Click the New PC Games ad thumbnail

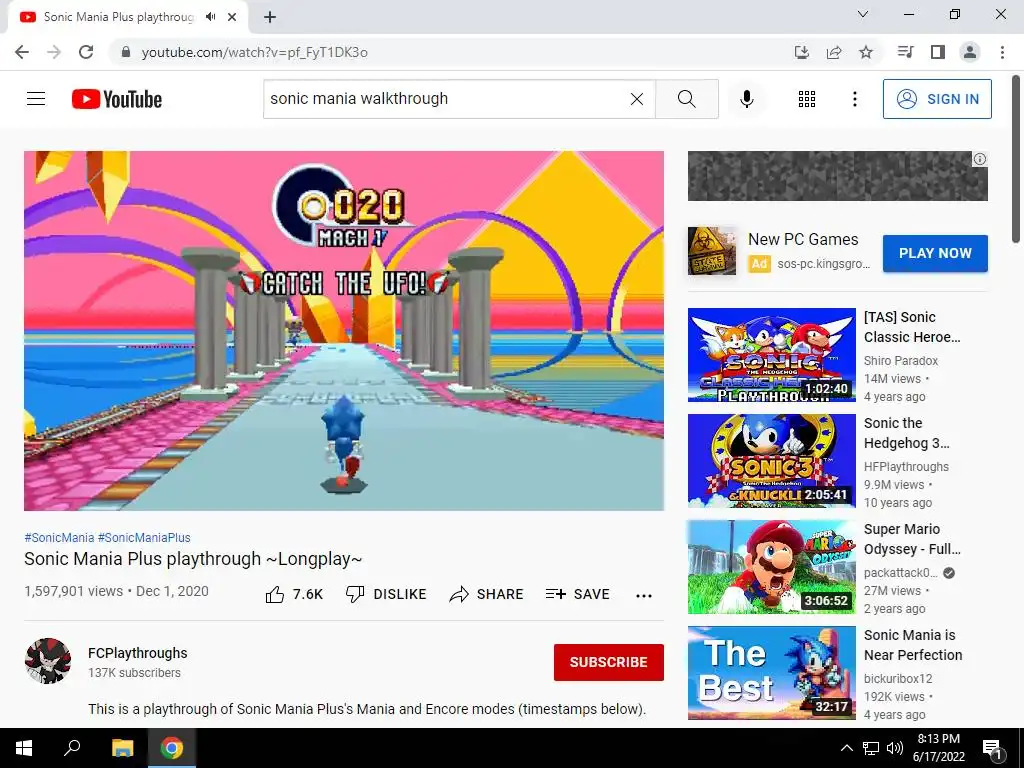pyautogui.click(x=712, y=251)
